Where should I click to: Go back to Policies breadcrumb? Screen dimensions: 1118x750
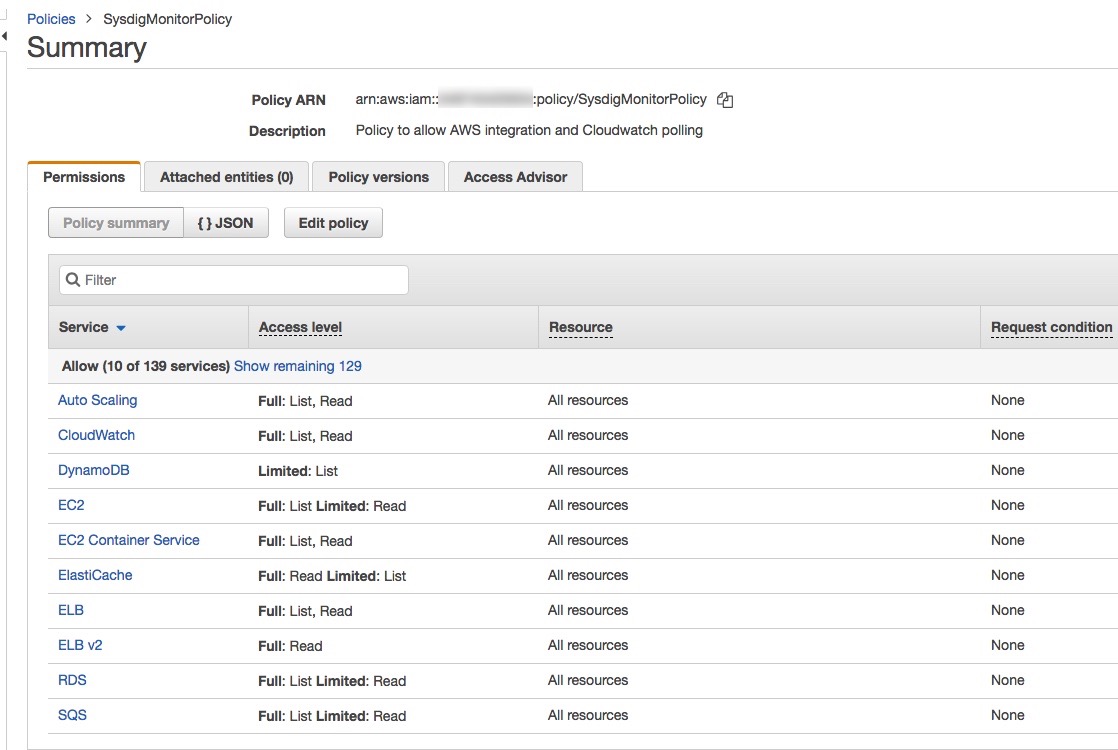51,19
